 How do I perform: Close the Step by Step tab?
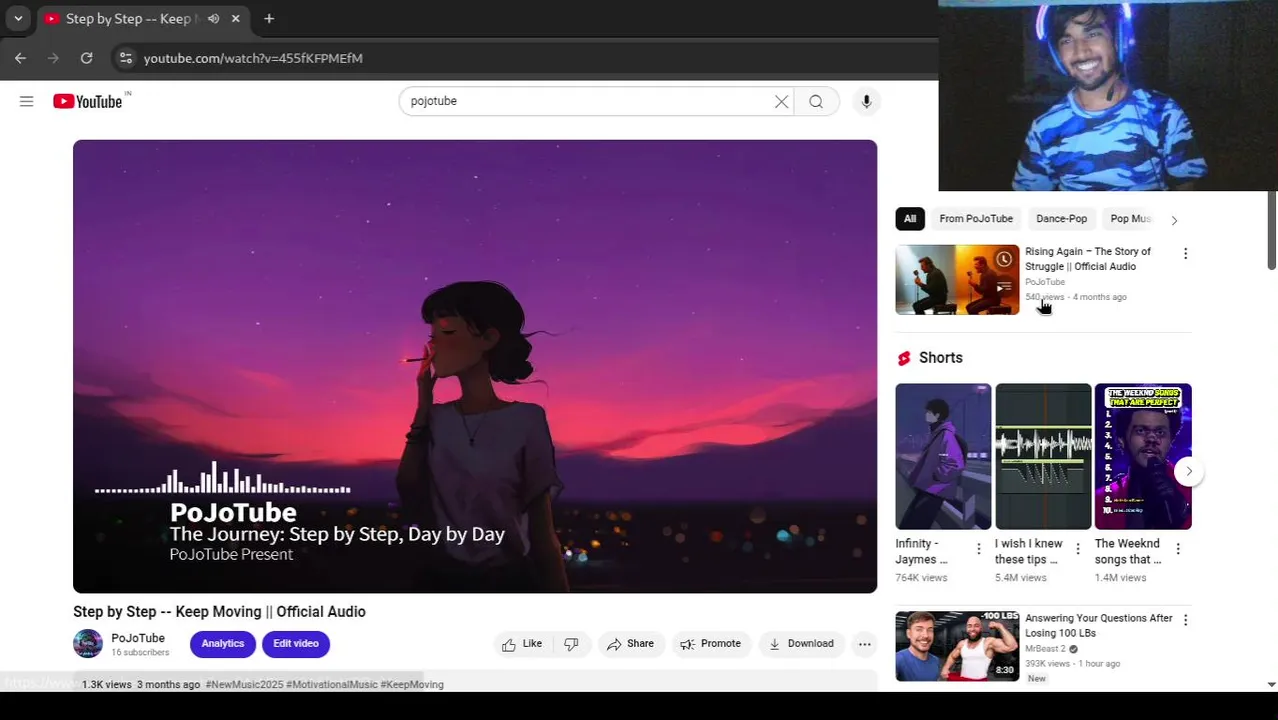235,18
